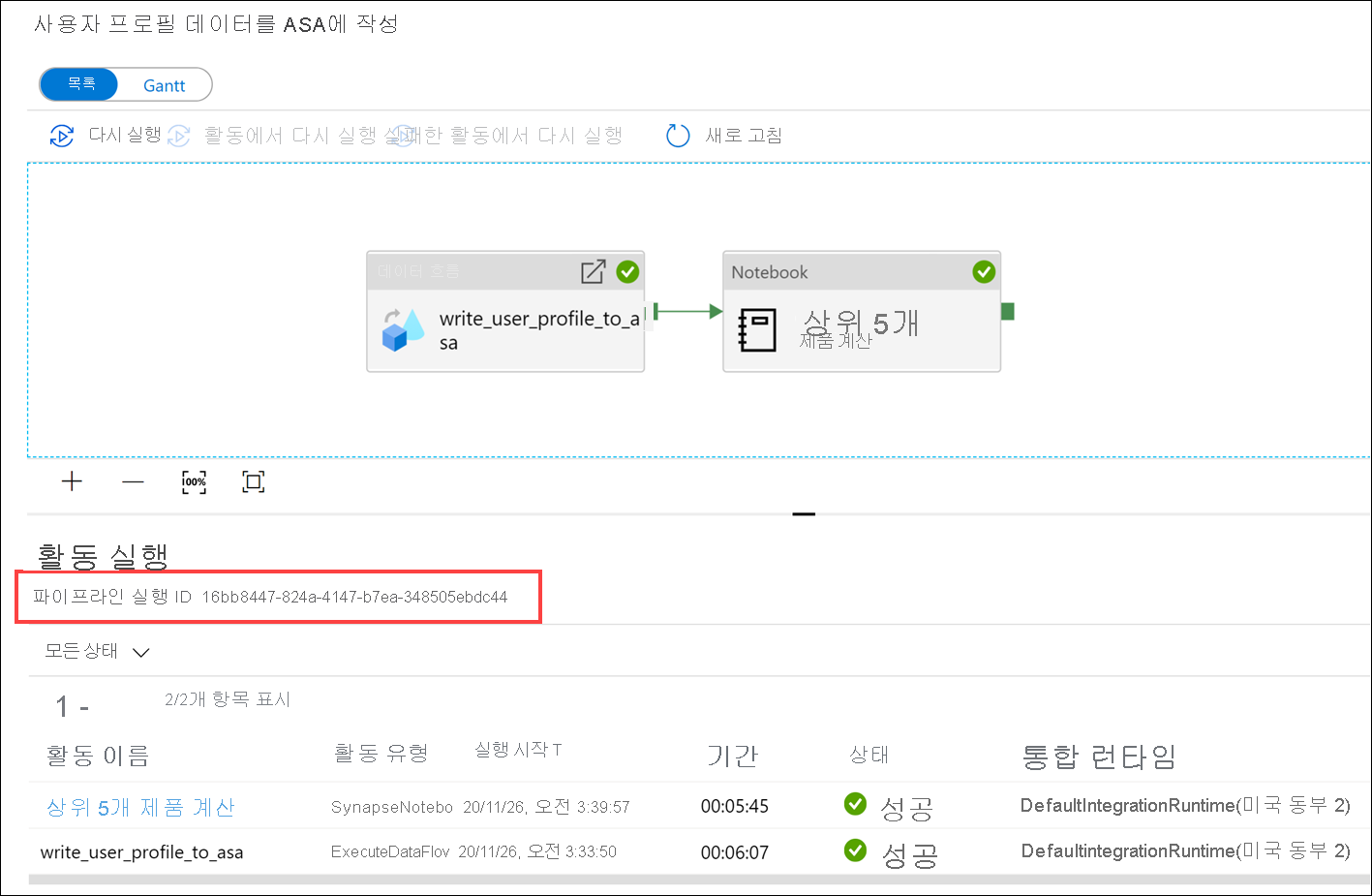Select the write_user_profile_to_asa data flow icon
This screenshot has width=1372, height=896.
(x=403, y=329)
